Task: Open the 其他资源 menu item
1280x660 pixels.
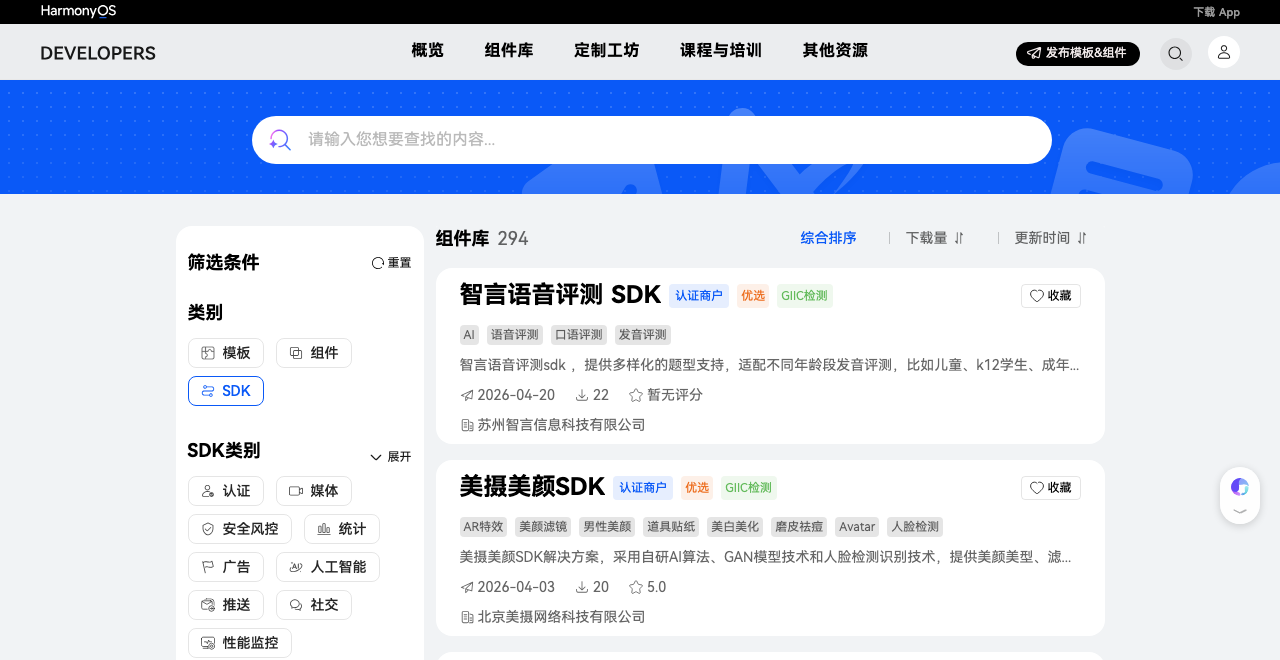Action: [835, 51]
